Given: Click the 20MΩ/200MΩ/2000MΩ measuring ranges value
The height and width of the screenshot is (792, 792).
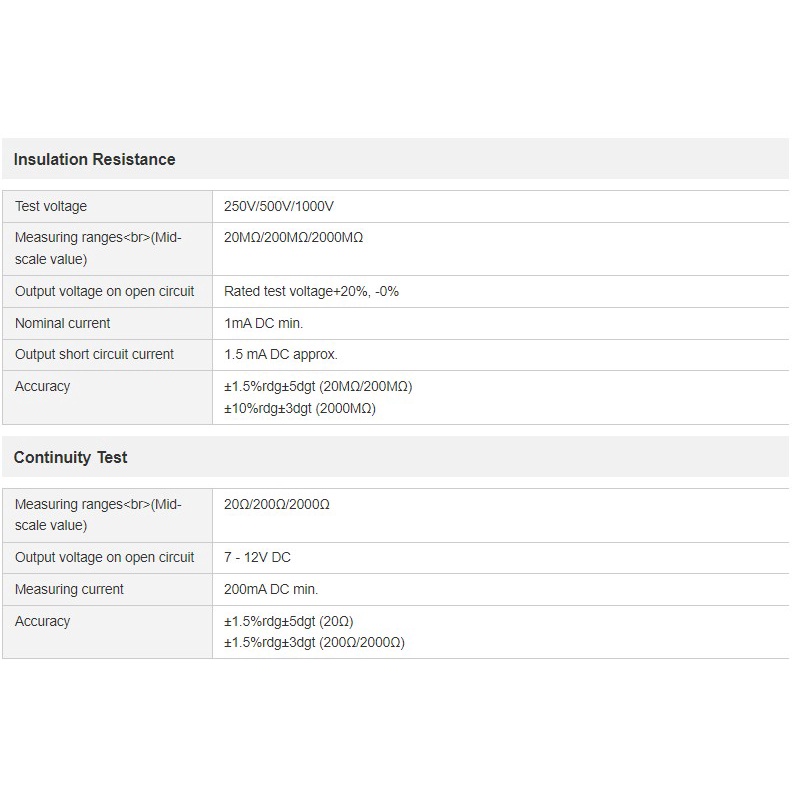Looking at the screenshot, I should (x=293, y=237).
